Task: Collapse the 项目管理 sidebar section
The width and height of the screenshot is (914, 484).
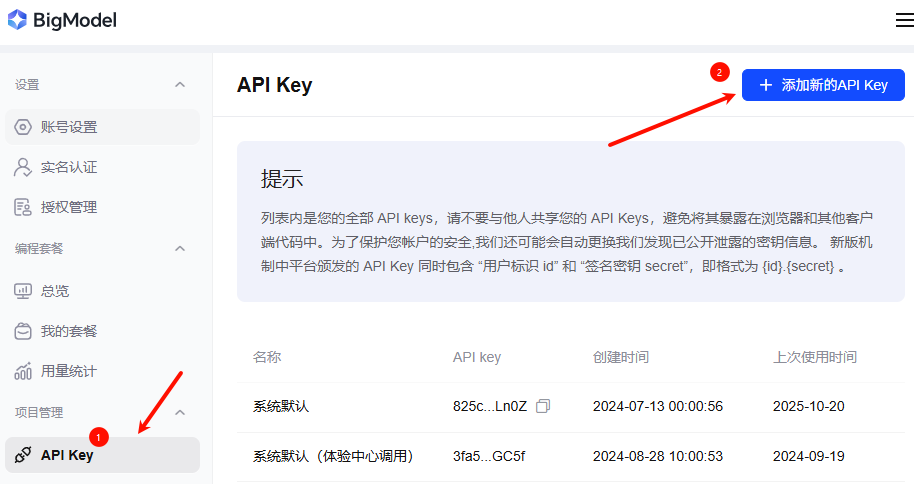Action: [180, 412]
